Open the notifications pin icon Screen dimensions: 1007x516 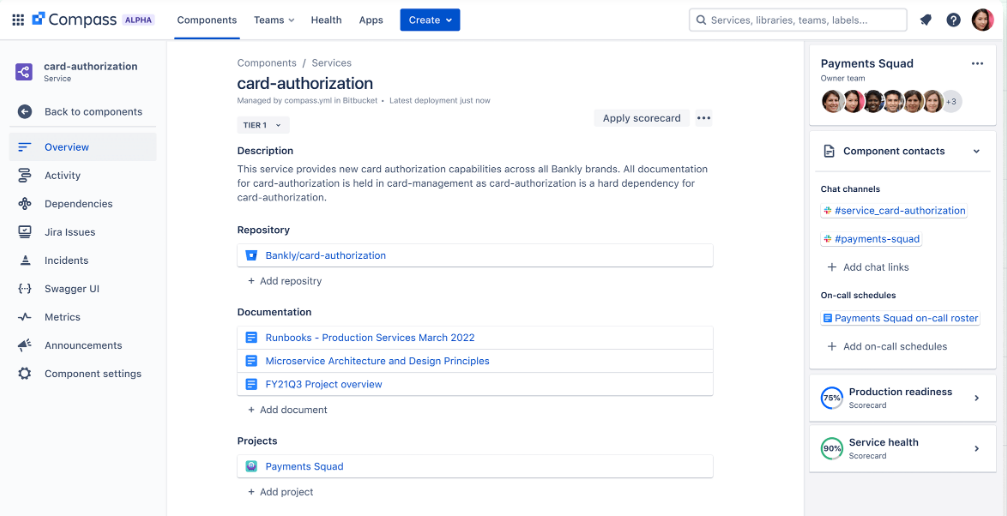[x=925, y=20]
